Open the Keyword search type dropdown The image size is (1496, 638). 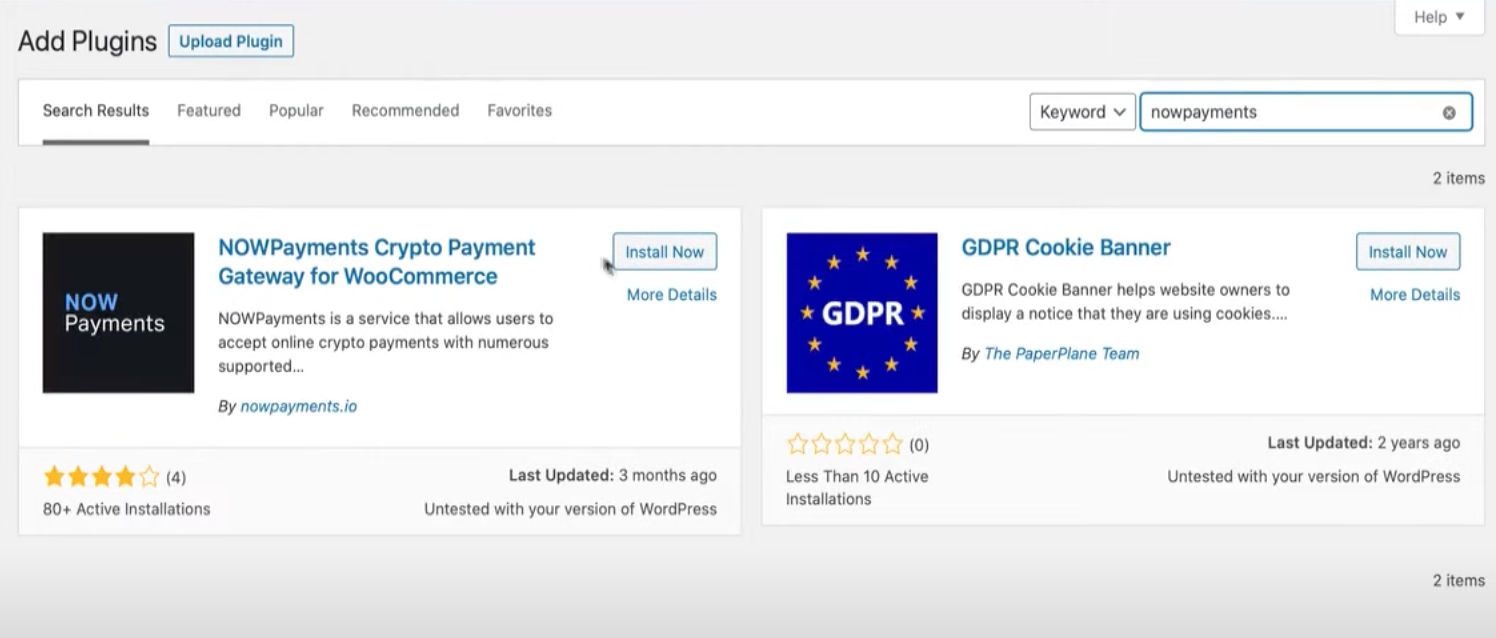tap(1083, 112)
